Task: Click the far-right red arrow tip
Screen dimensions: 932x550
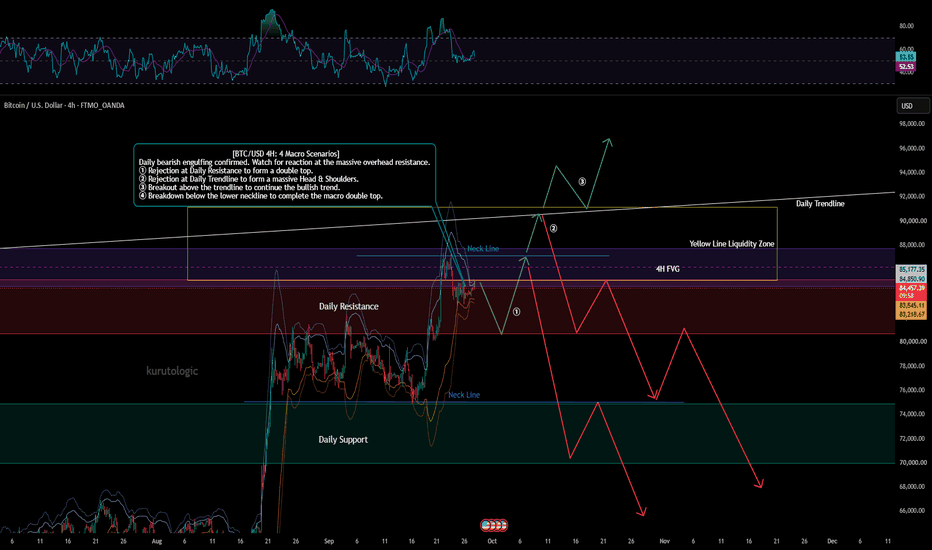Action: (760, 485)
